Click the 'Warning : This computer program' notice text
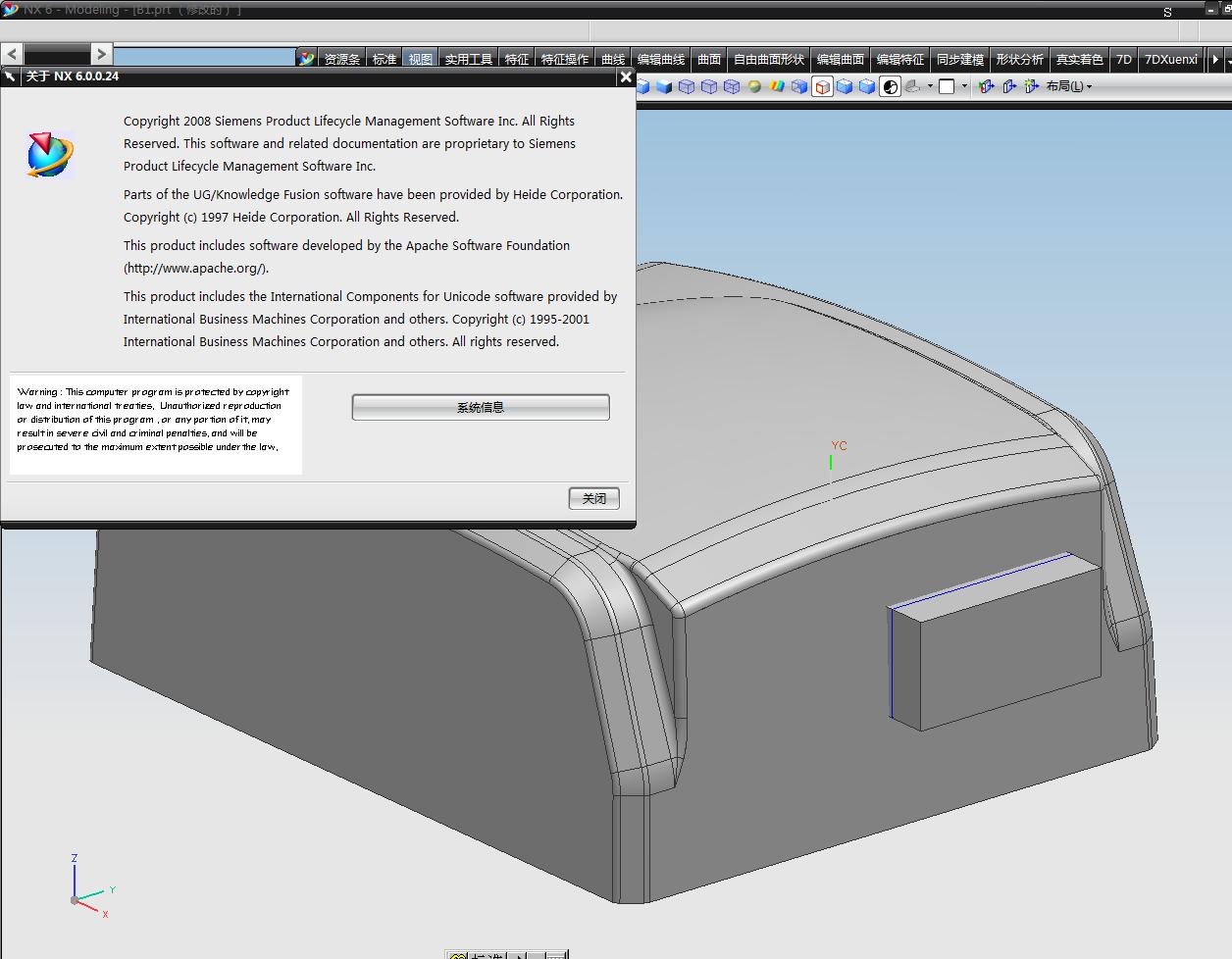The height and width of the screenshot is (959, 1232). (153, 420)
